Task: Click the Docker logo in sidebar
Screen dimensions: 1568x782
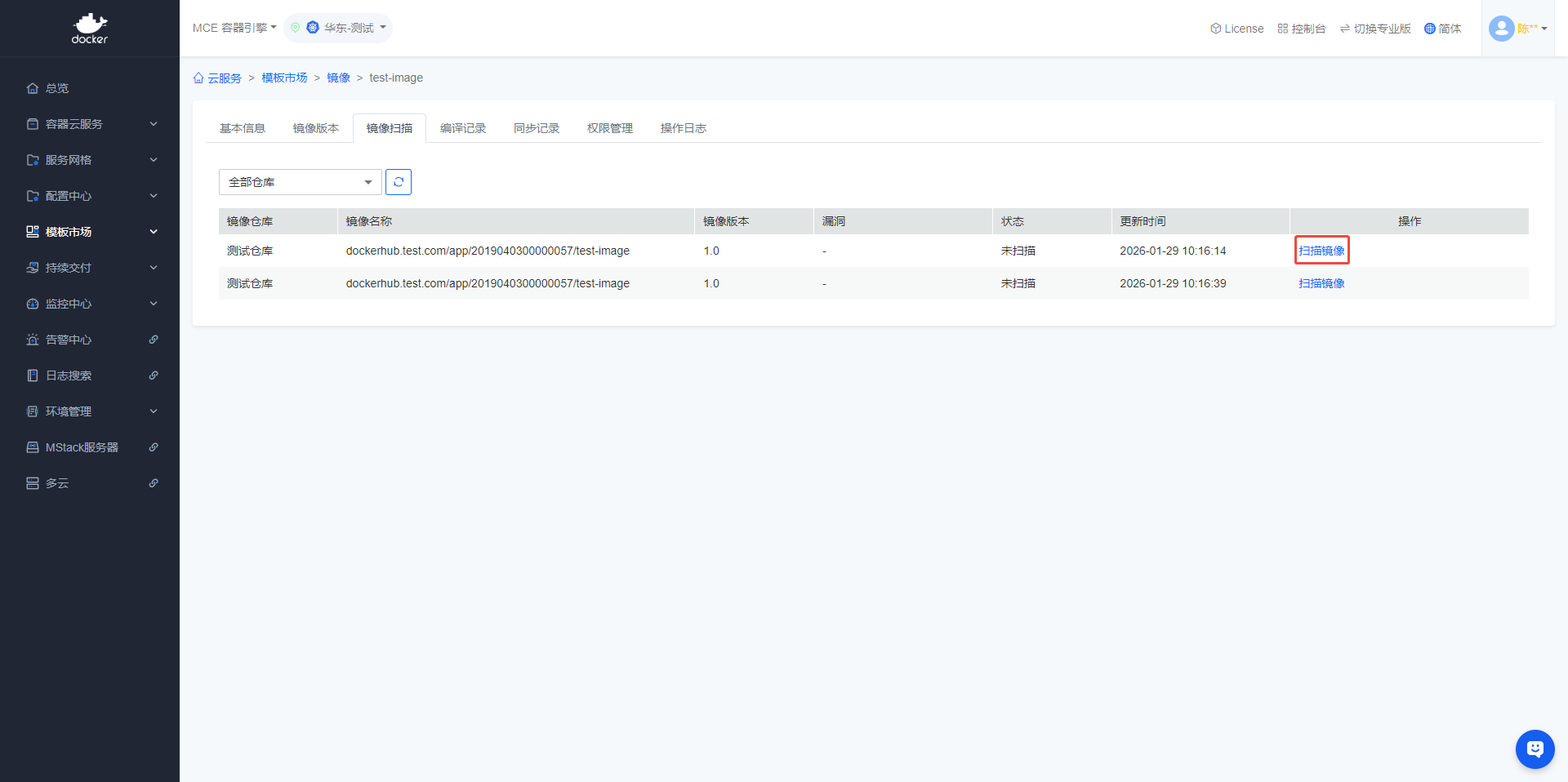Action: point(90,29)
